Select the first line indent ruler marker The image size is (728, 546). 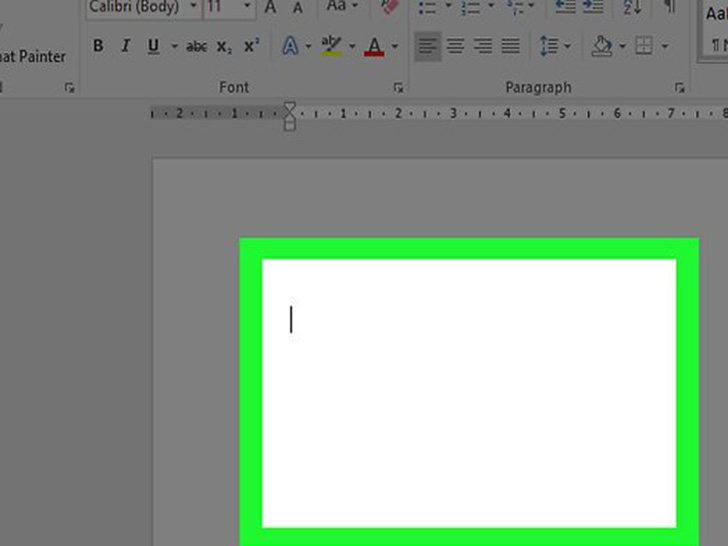pyautogui.click(x=290, y=106)
